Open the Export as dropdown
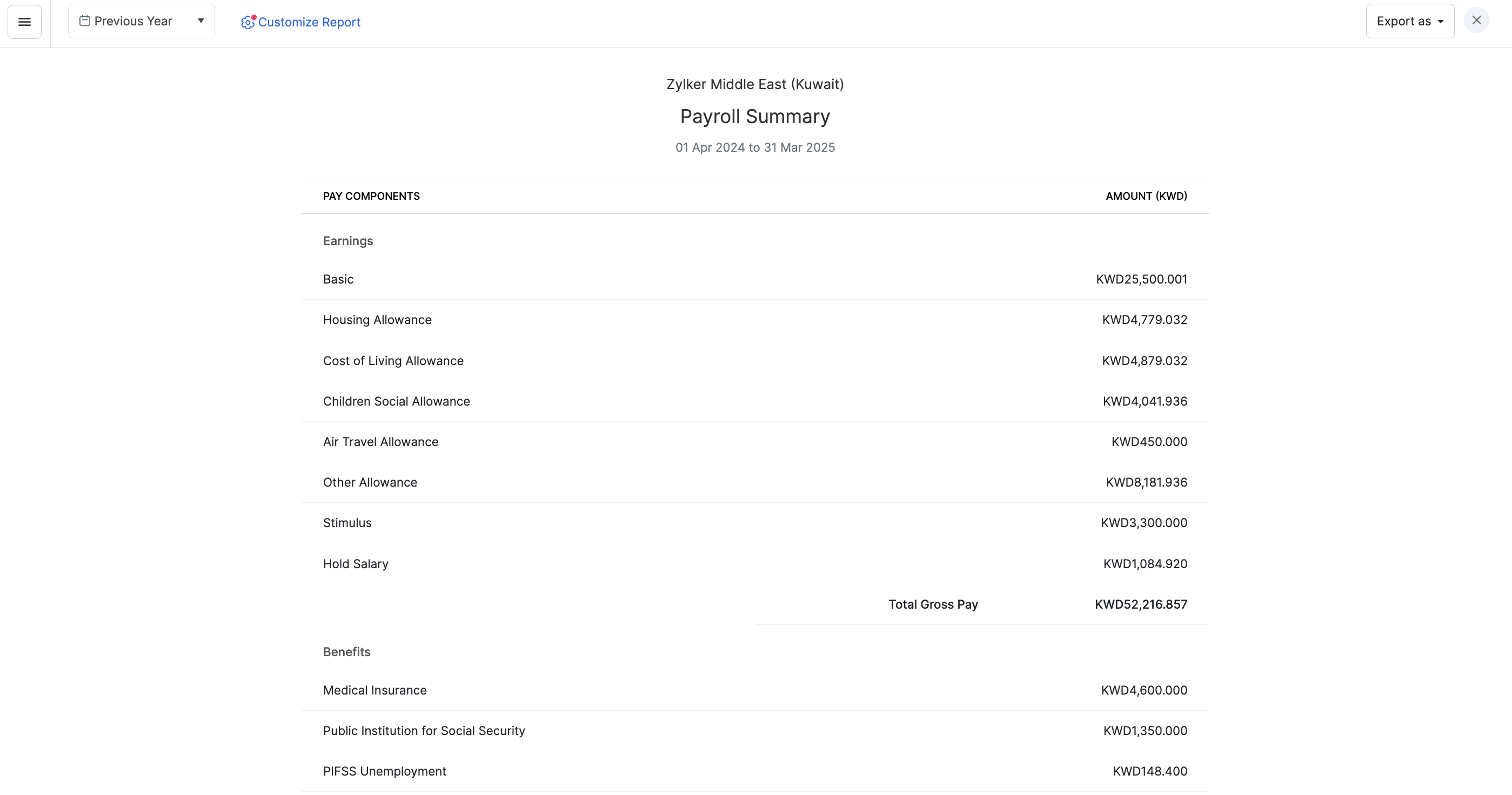1512x795 pixels. [1409, 21]
